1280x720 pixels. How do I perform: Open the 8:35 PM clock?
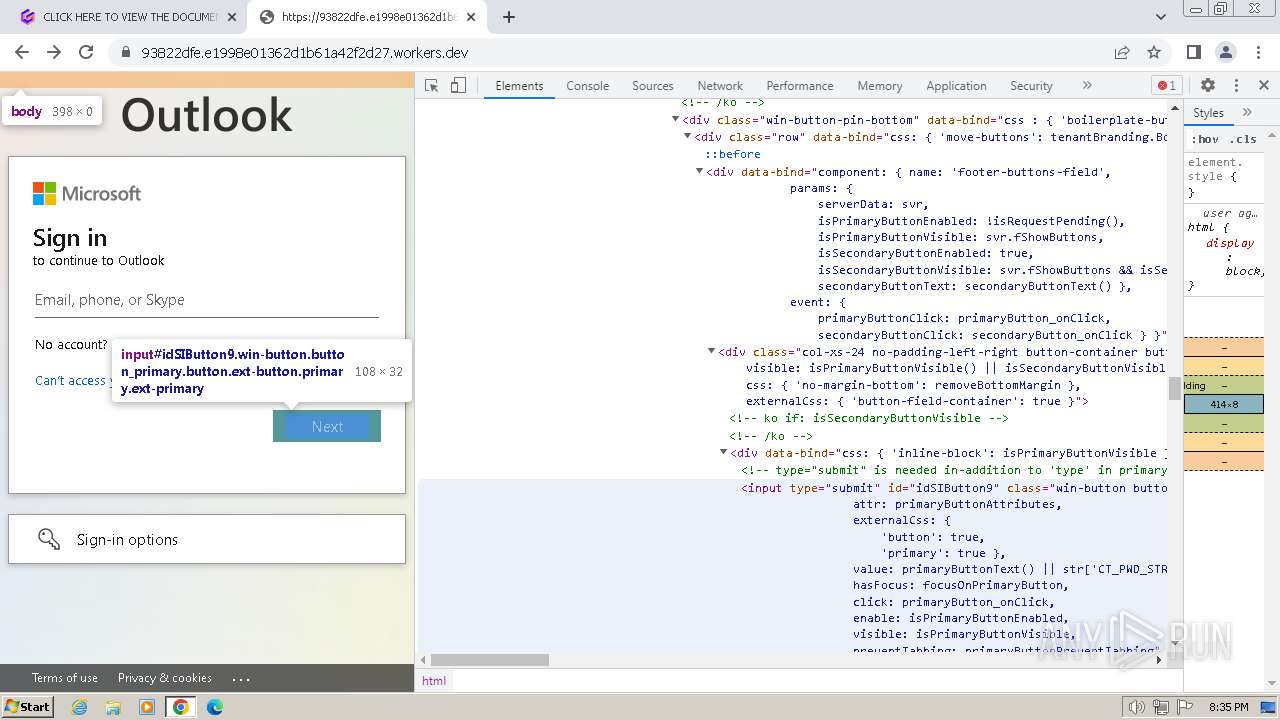click(1228, 707)
